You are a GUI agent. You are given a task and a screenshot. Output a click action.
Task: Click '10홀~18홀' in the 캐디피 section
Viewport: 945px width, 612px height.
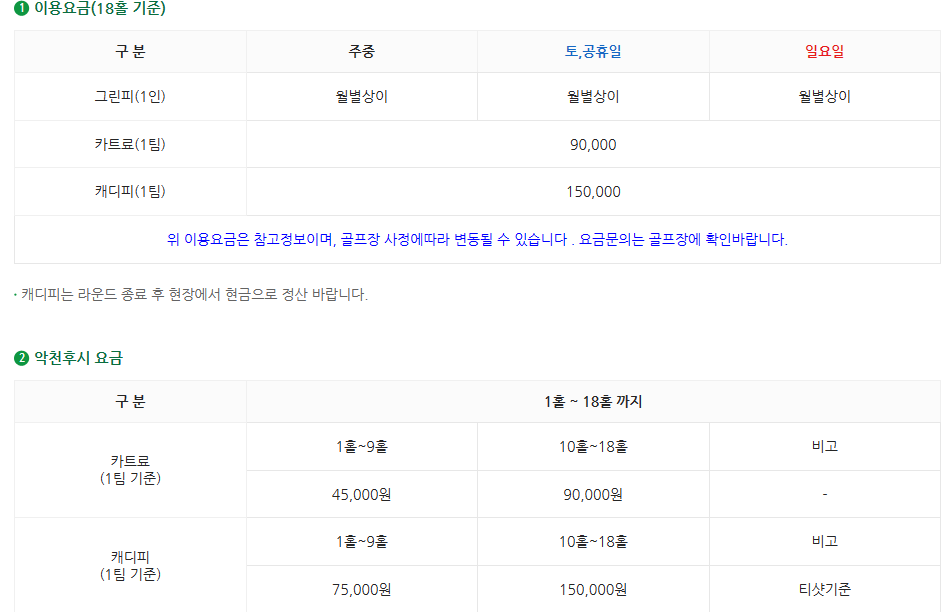click(593, 542)
